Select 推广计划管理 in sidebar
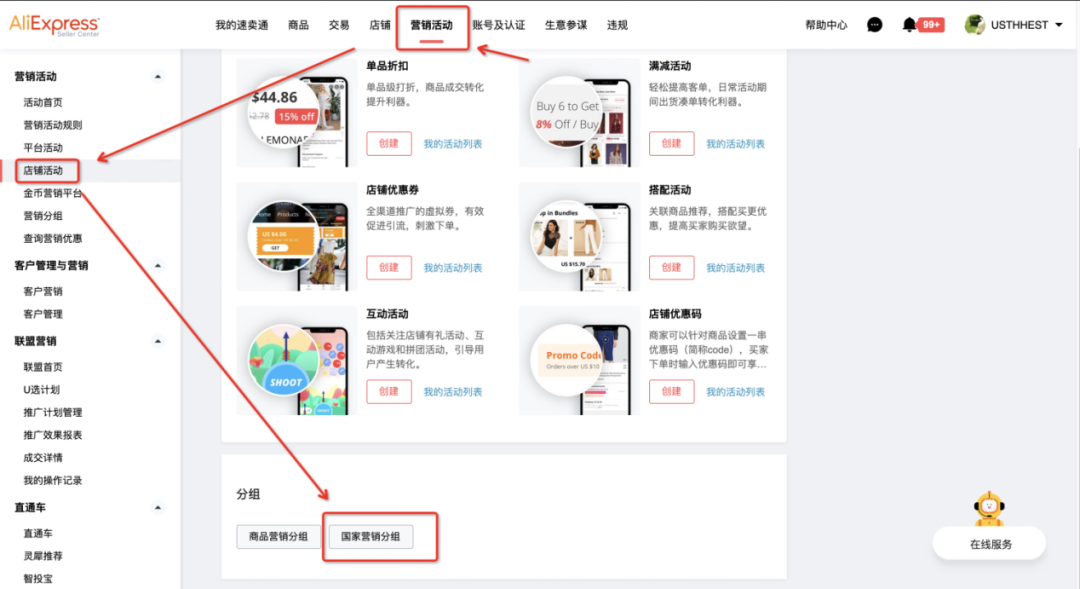 pos(52,413)
